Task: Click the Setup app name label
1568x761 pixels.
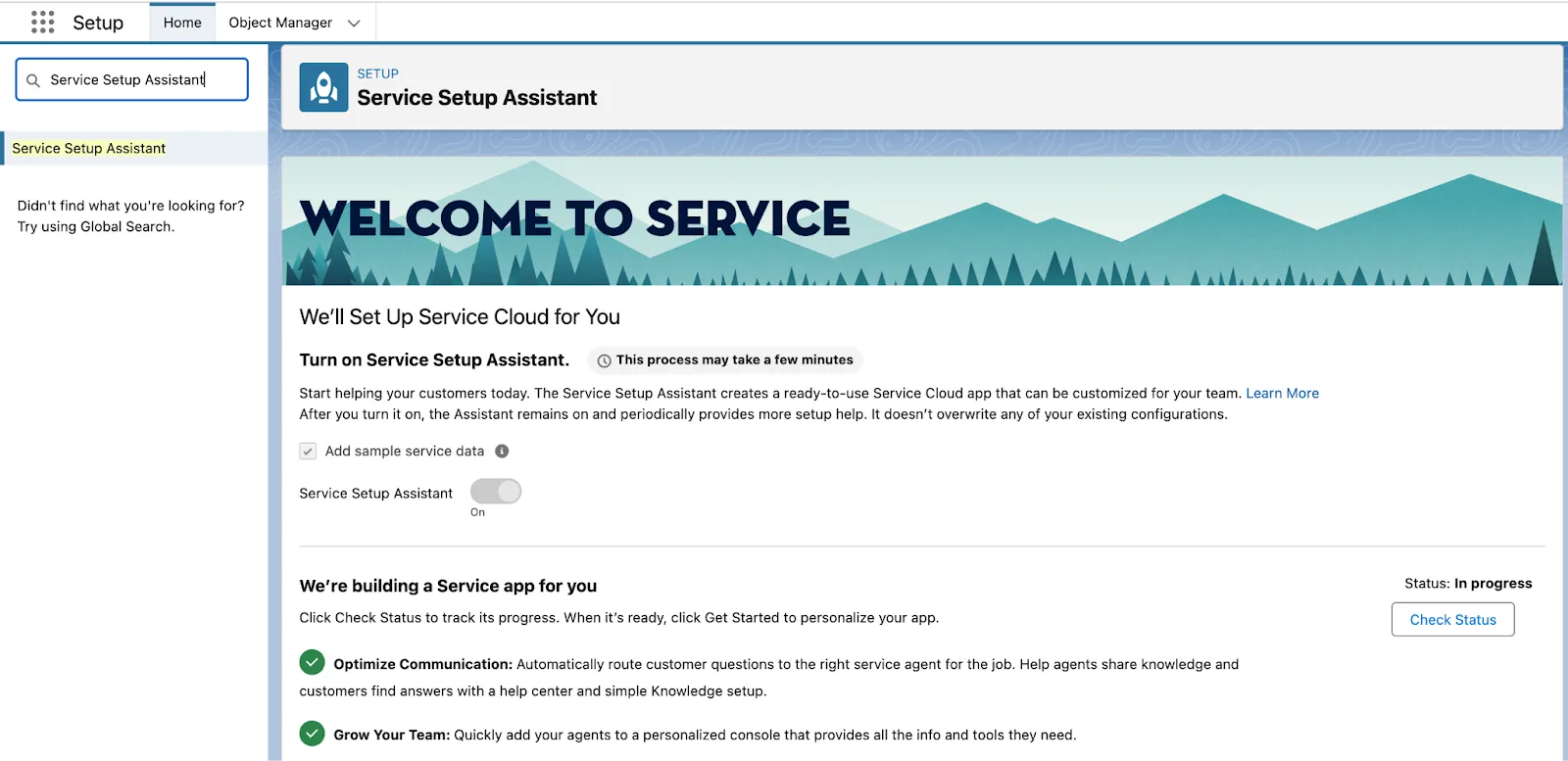Action: pyautogui.click(x=98, y=23)
